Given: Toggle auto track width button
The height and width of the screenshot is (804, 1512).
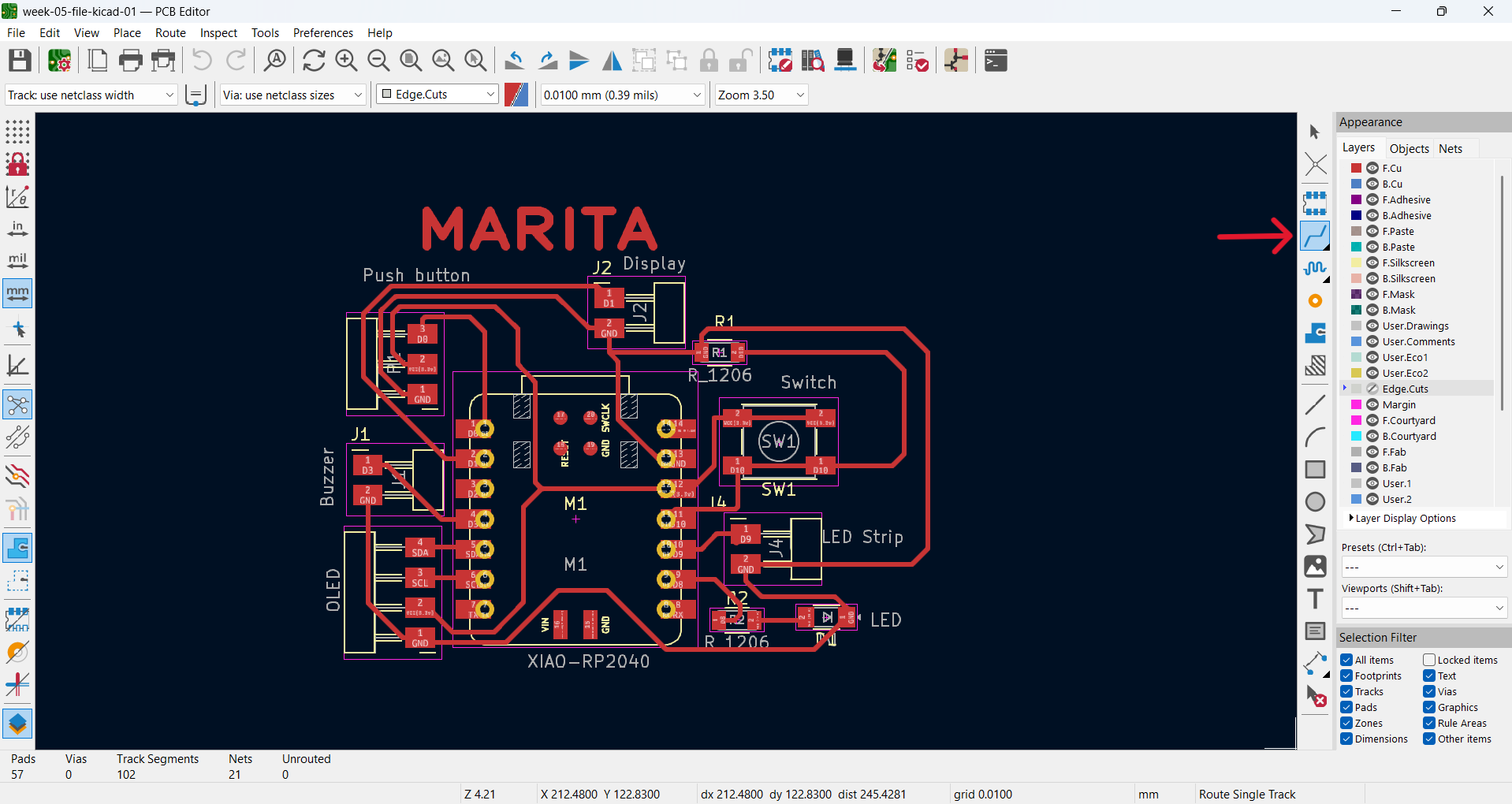Looking at the screenshot, I should tap(196, 95).
